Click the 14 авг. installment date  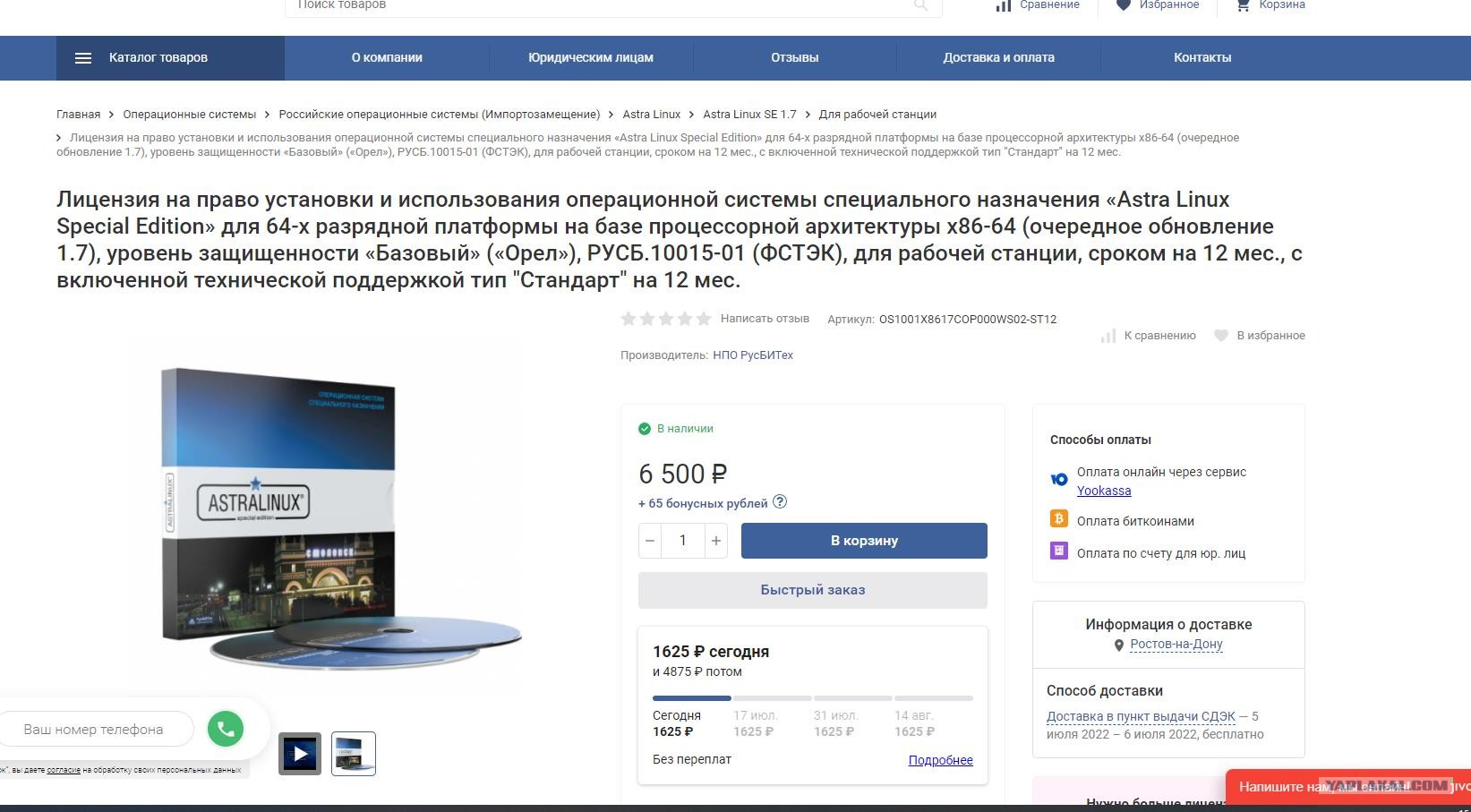[914, 716]
